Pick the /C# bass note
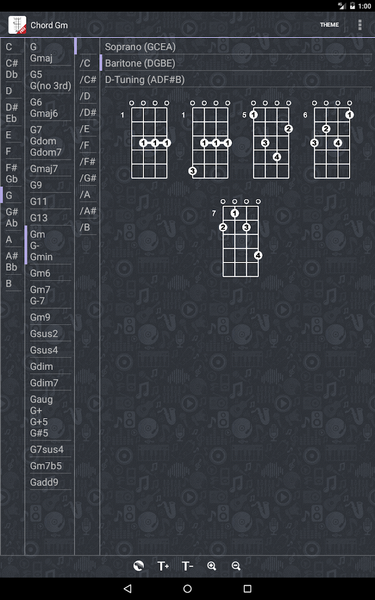The width and height of the screenshot is (375, 600). tap(88, 80)
